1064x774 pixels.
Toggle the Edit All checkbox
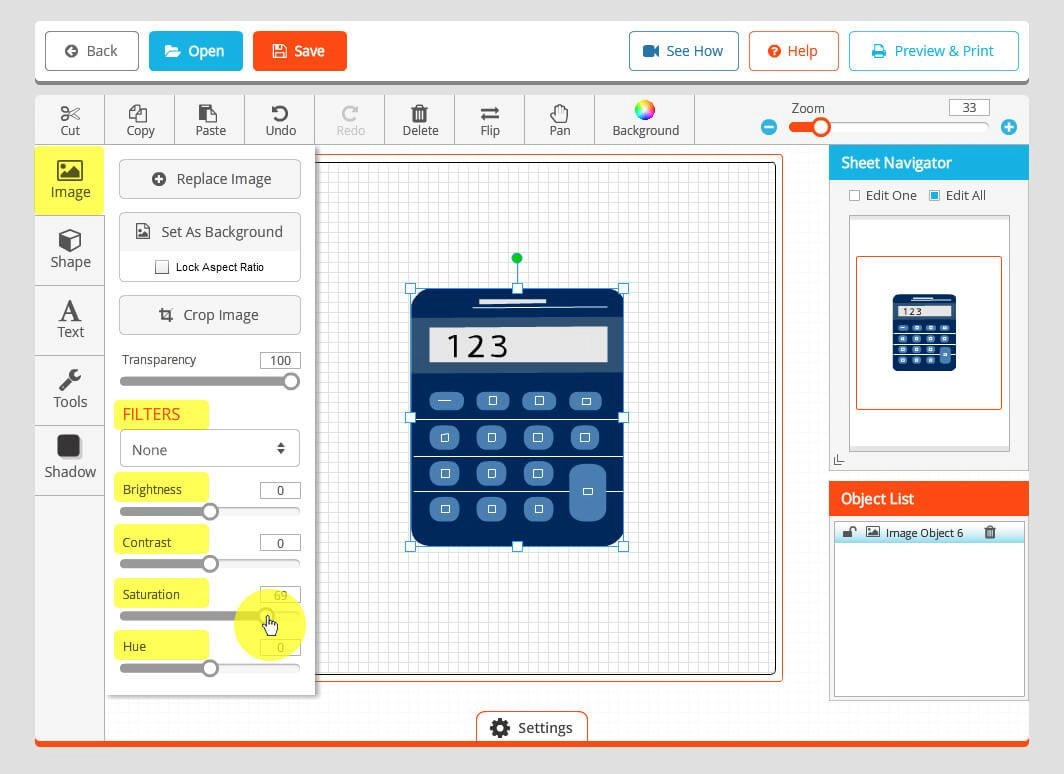point(934,196)
